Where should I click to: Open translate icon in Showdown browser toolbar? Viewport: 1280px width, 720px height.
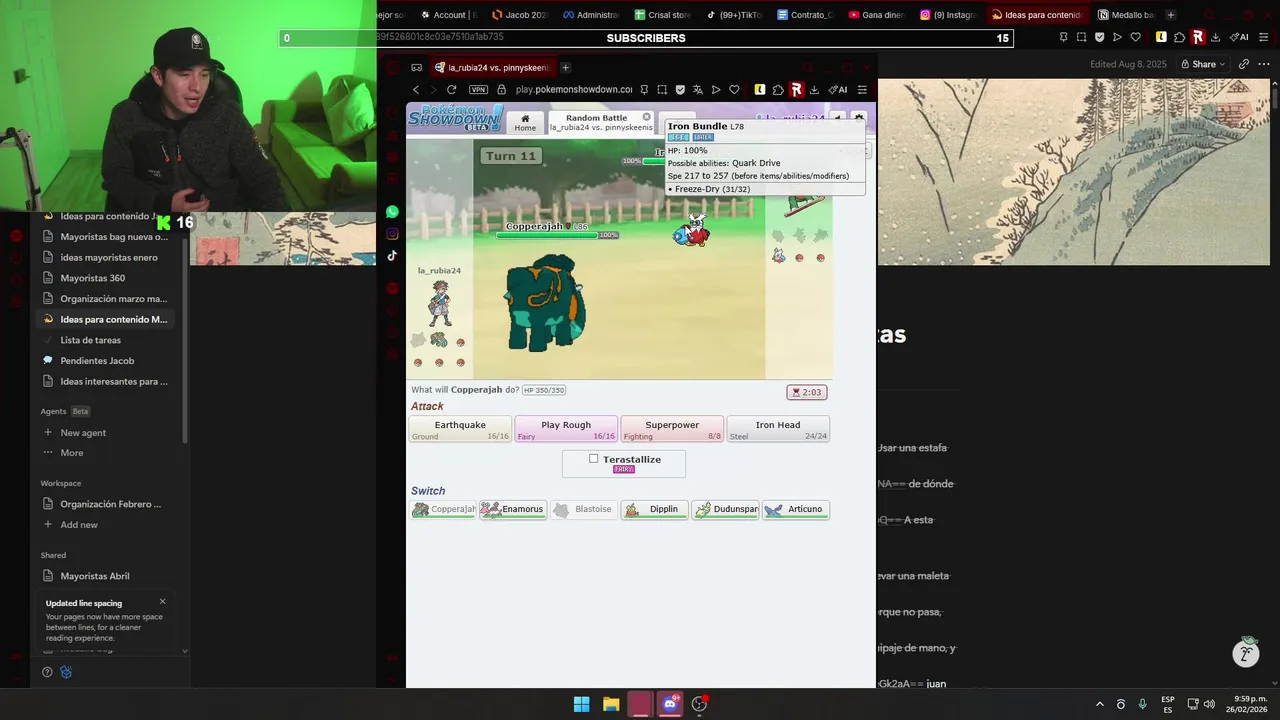pos(698,90)
